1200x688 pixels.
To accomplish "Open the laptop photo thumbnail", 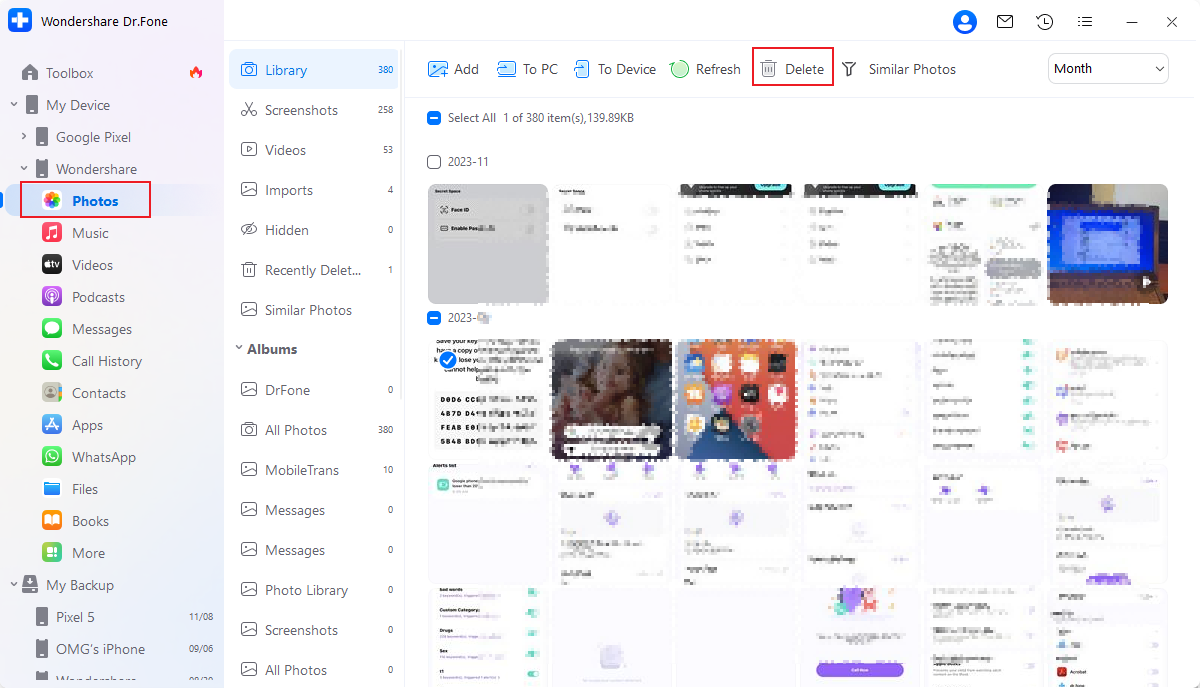I will [x=1107, y=244].
